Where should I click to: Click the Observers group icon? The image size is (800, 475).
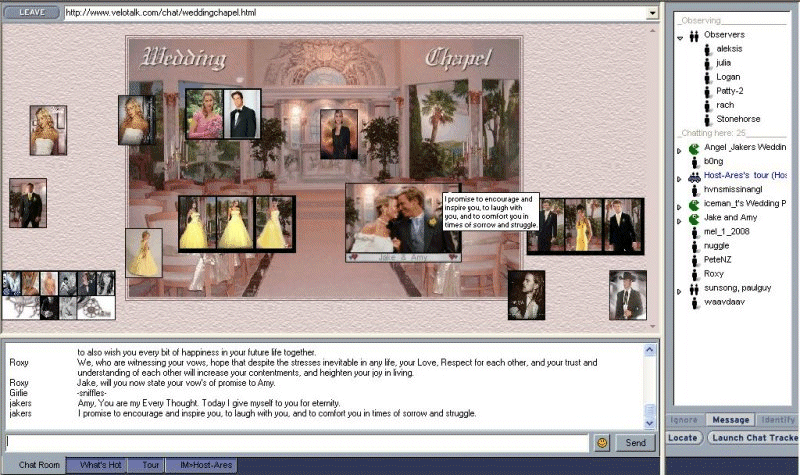pos(693,35)
